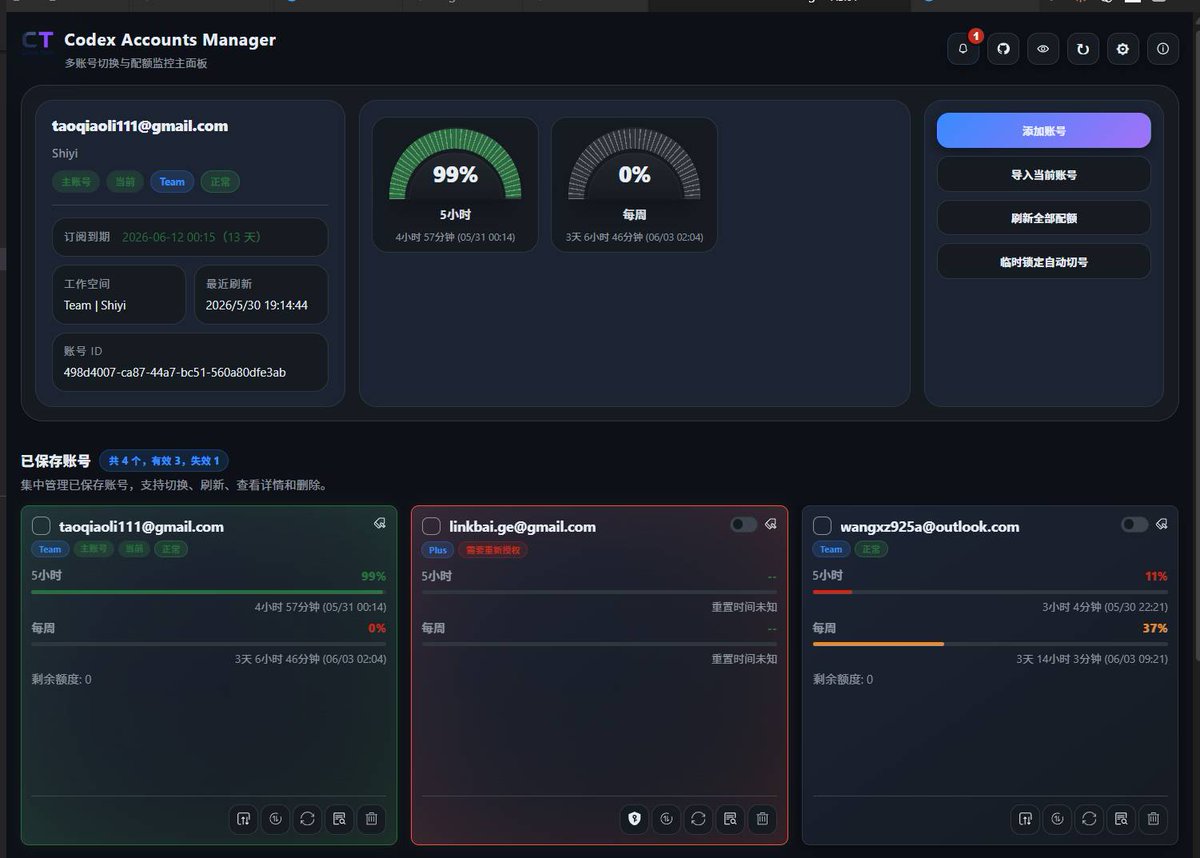Click switch-account icon on wangxz925a card
Image resolution: width=1200 pixels, height=858 pixels.
[x=1025, y=818]
